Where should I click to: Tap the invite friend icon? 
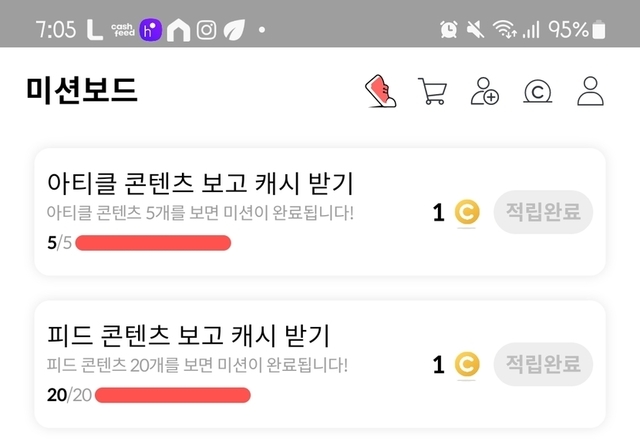(x=484, y=91)
